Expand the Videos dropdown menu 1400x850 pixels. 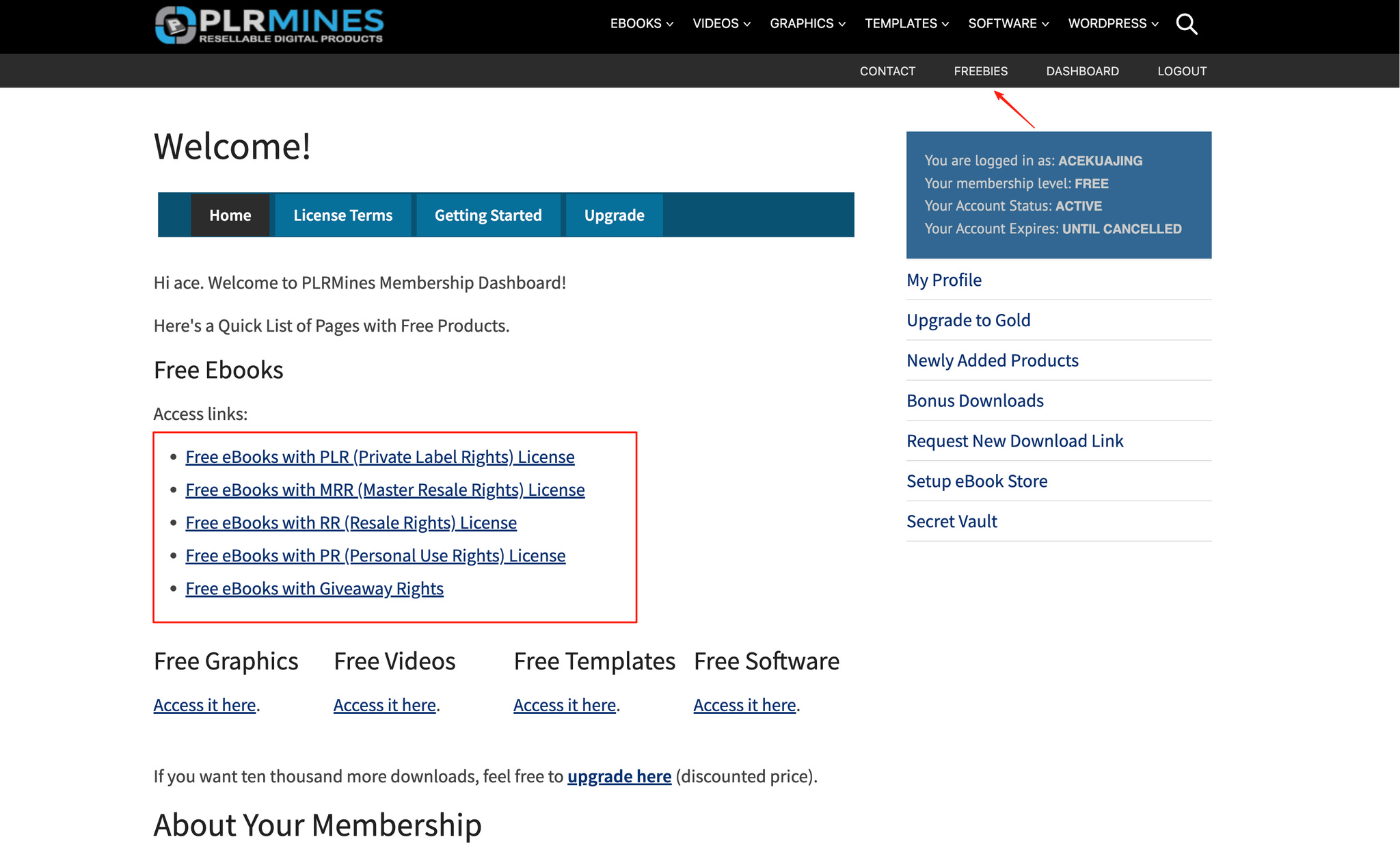721,24
